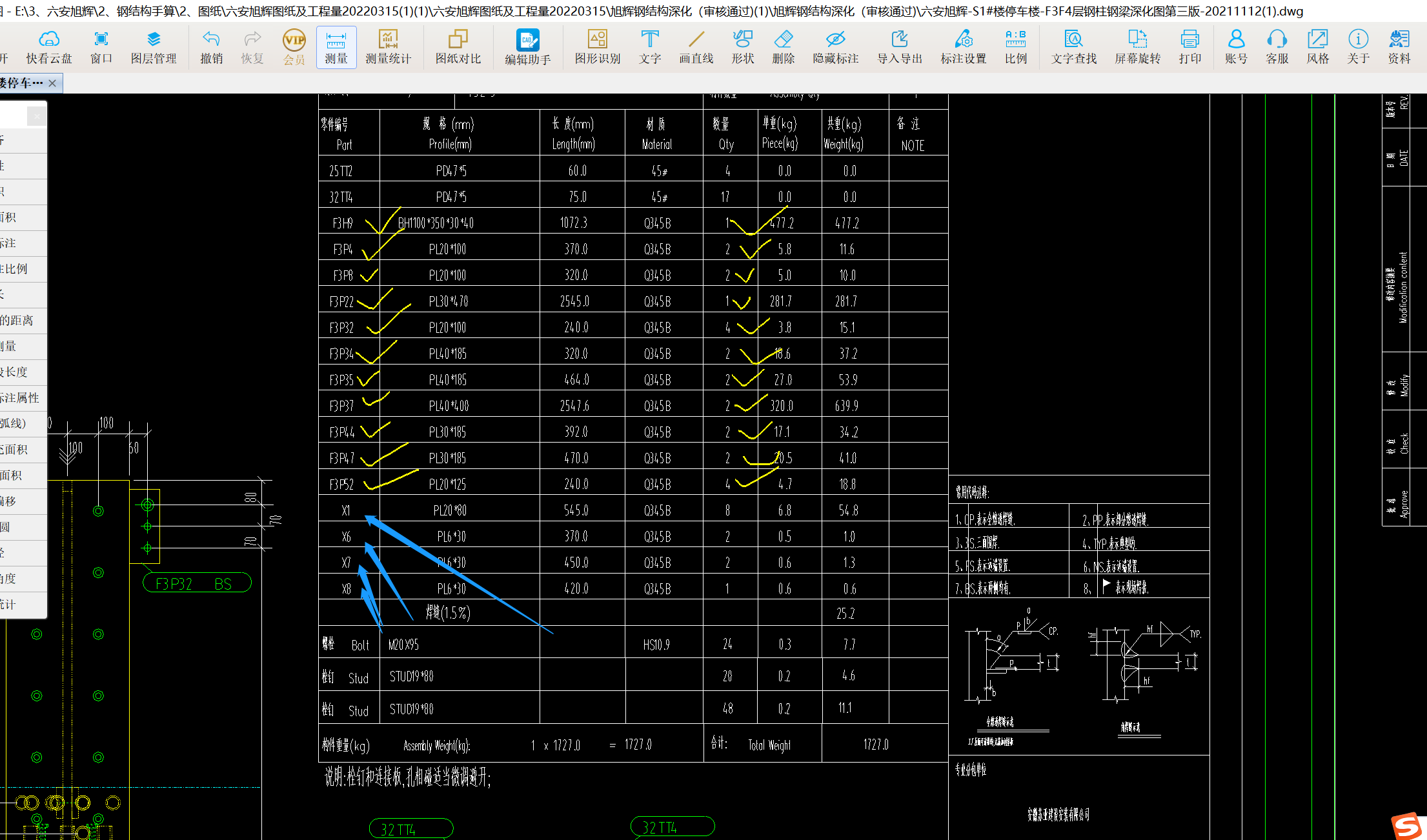1427x840 pixels.
Task: Click the F3P32 BS part label
Action: pos(196,583)
